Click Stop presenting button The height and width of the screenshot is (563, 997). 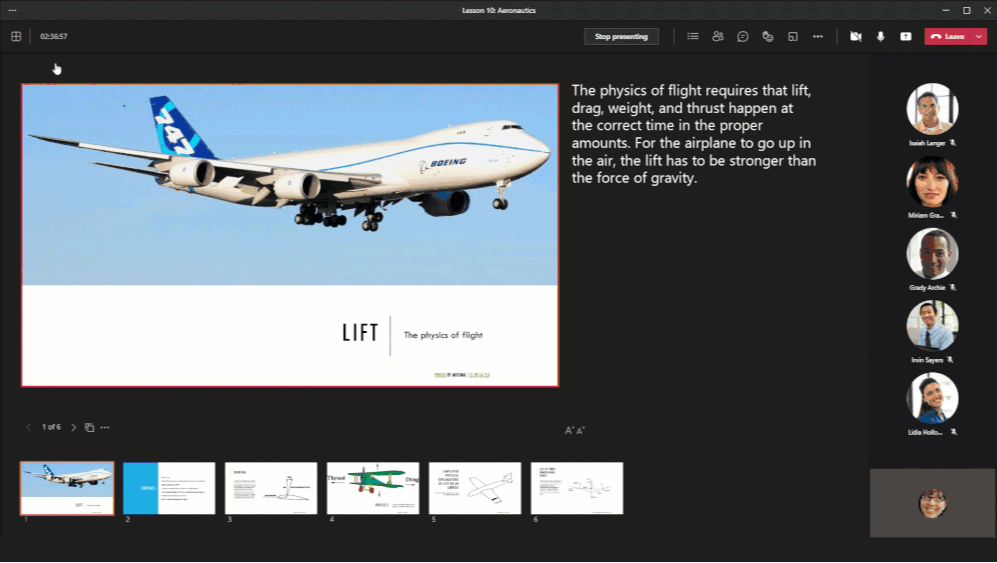621,36
